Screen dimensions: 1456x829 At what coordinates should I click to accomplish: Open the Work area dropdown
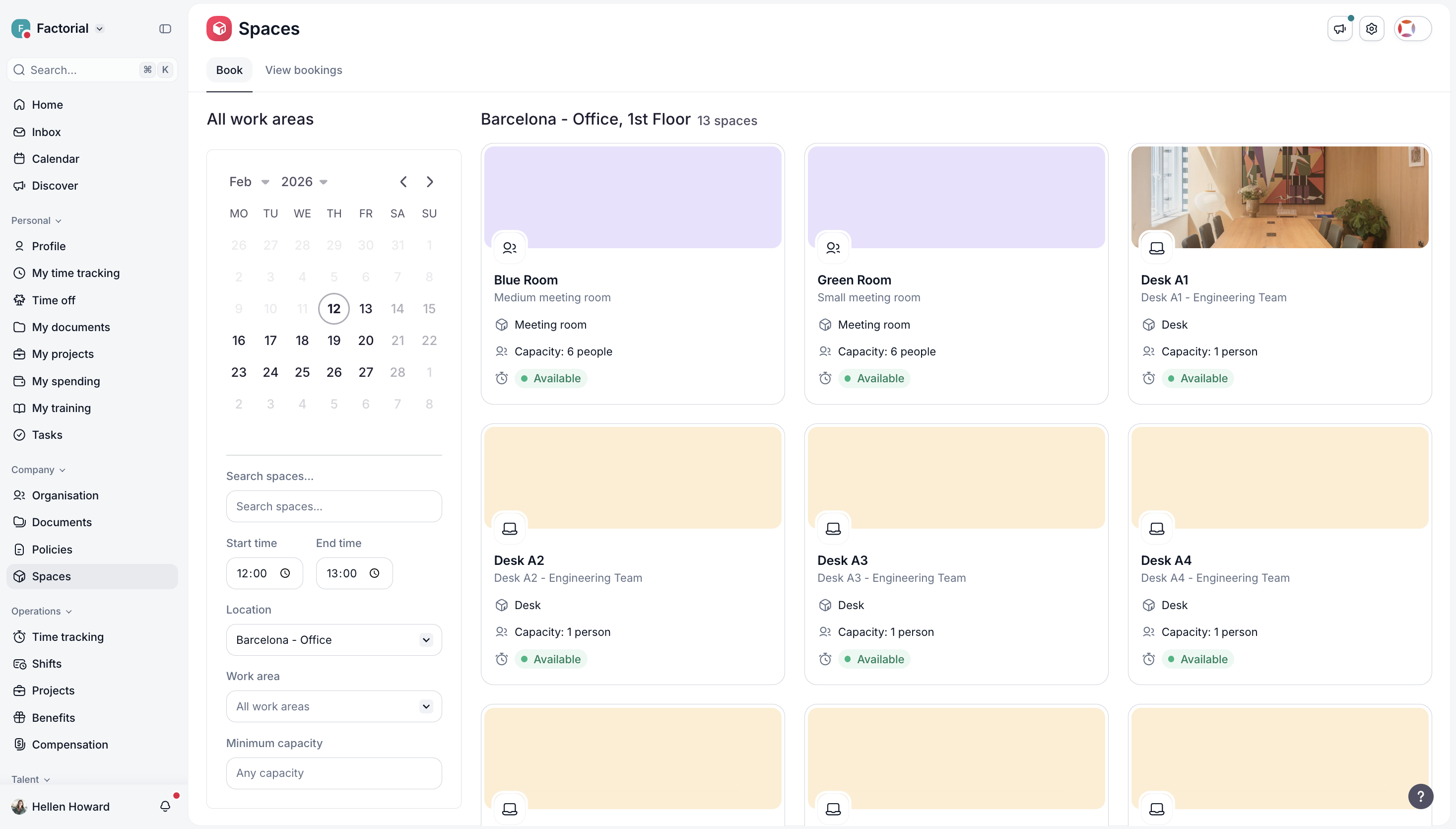pos(333,706)
